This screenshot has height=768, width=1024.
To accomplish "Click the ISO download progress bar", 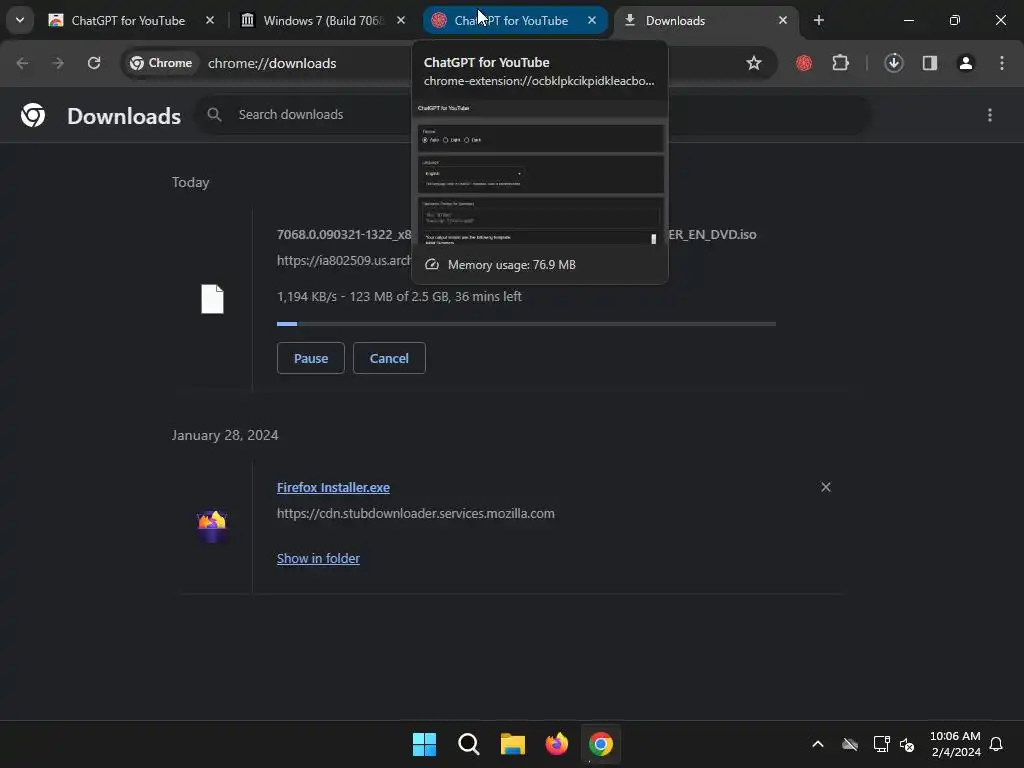I will 526,323.
